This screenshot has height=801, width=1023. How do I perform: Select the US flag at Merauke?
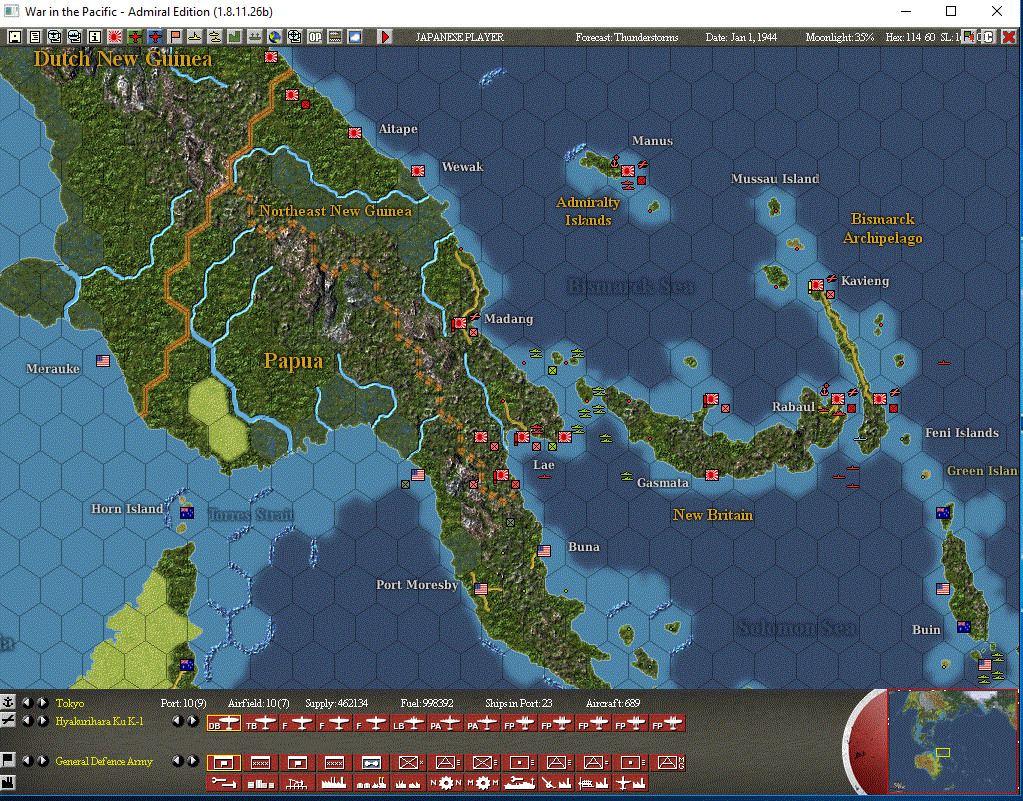click(x=103, y=361)
